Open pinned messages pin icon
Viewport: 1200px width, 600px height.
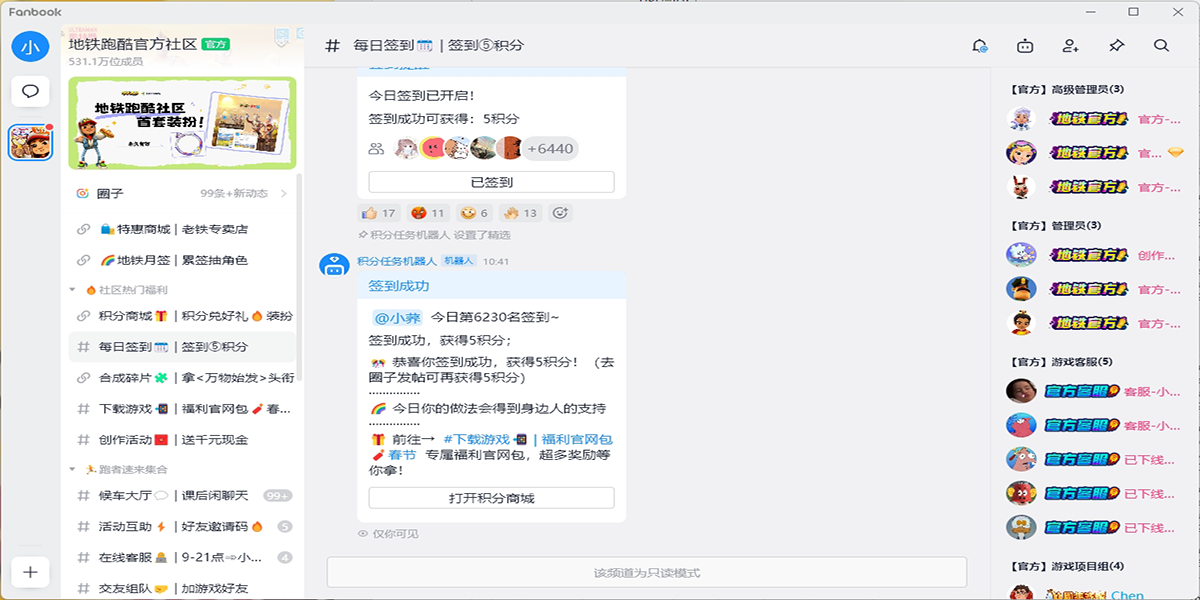[1116, 46]
